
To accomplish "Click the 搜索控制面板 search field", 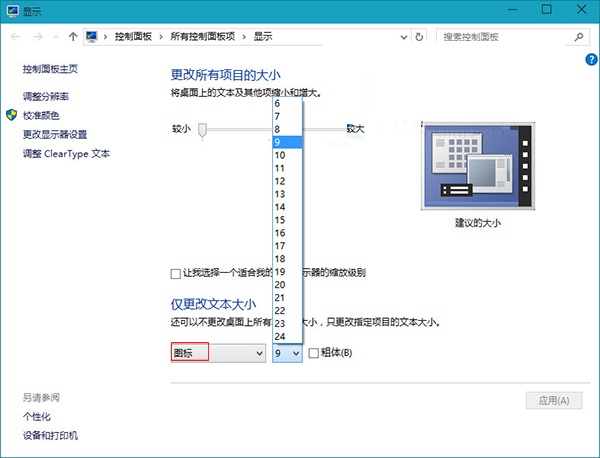I will (504, 37).
